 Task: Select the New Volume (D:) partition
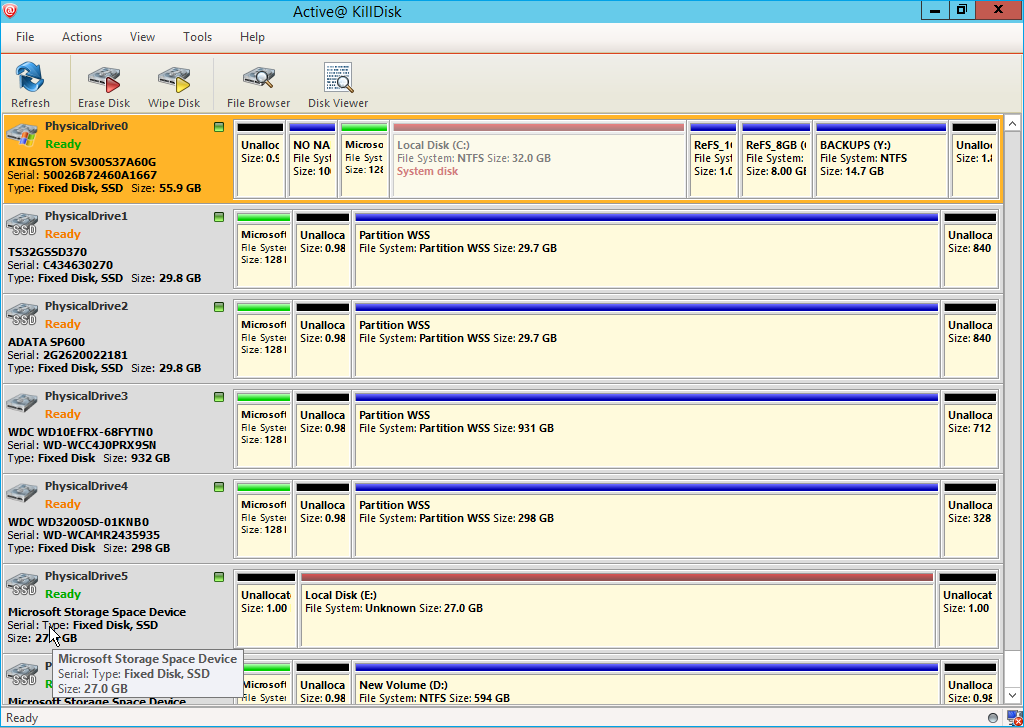646,692
